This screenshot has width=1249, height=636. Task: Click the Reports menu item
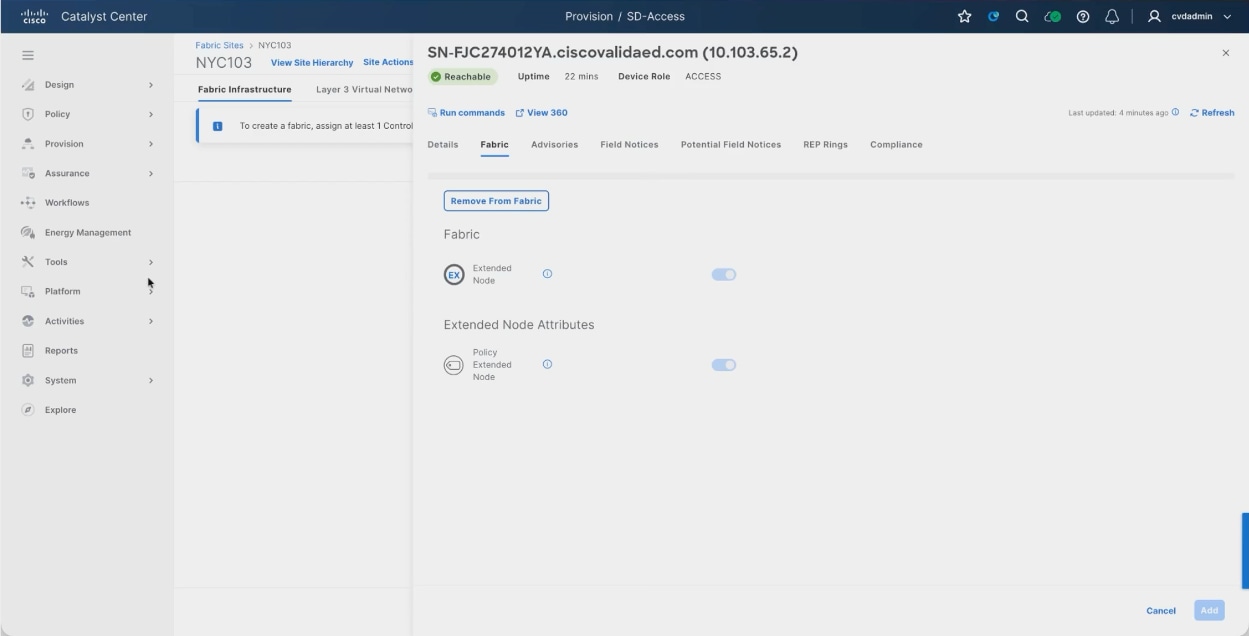(61, 351)
